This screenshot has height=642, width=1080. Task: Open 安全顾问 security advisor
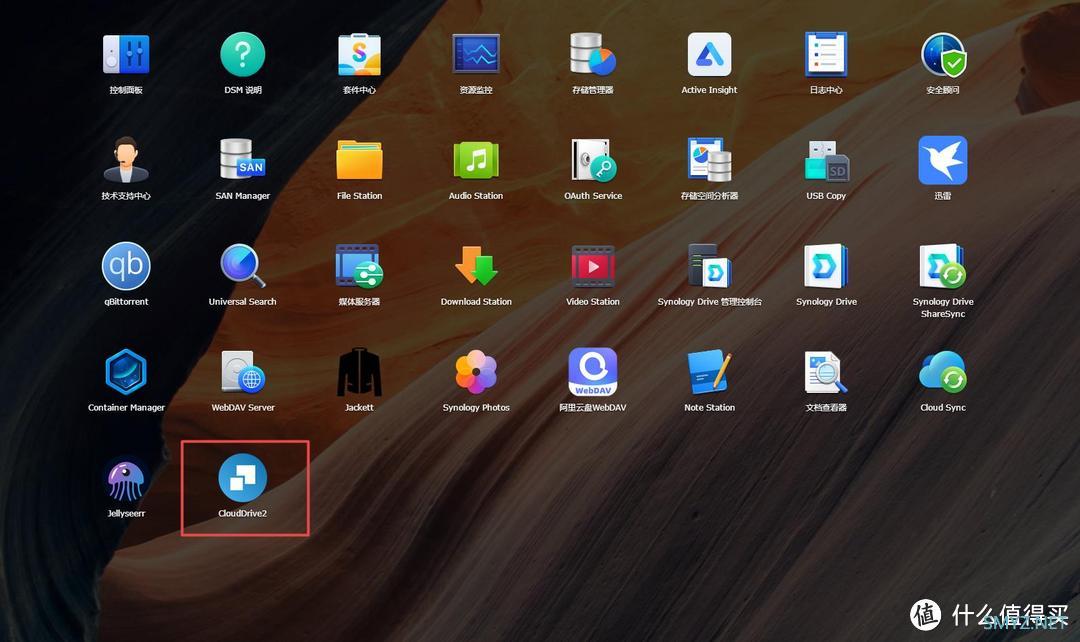tap(943, 54)
